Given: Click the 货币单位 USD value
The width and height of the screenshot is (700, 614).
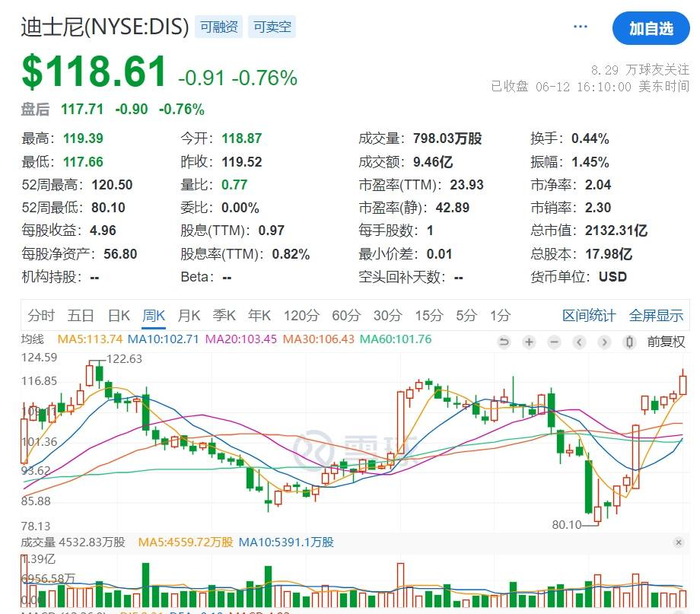Looking at the screenshot, I should pos(612,277).
